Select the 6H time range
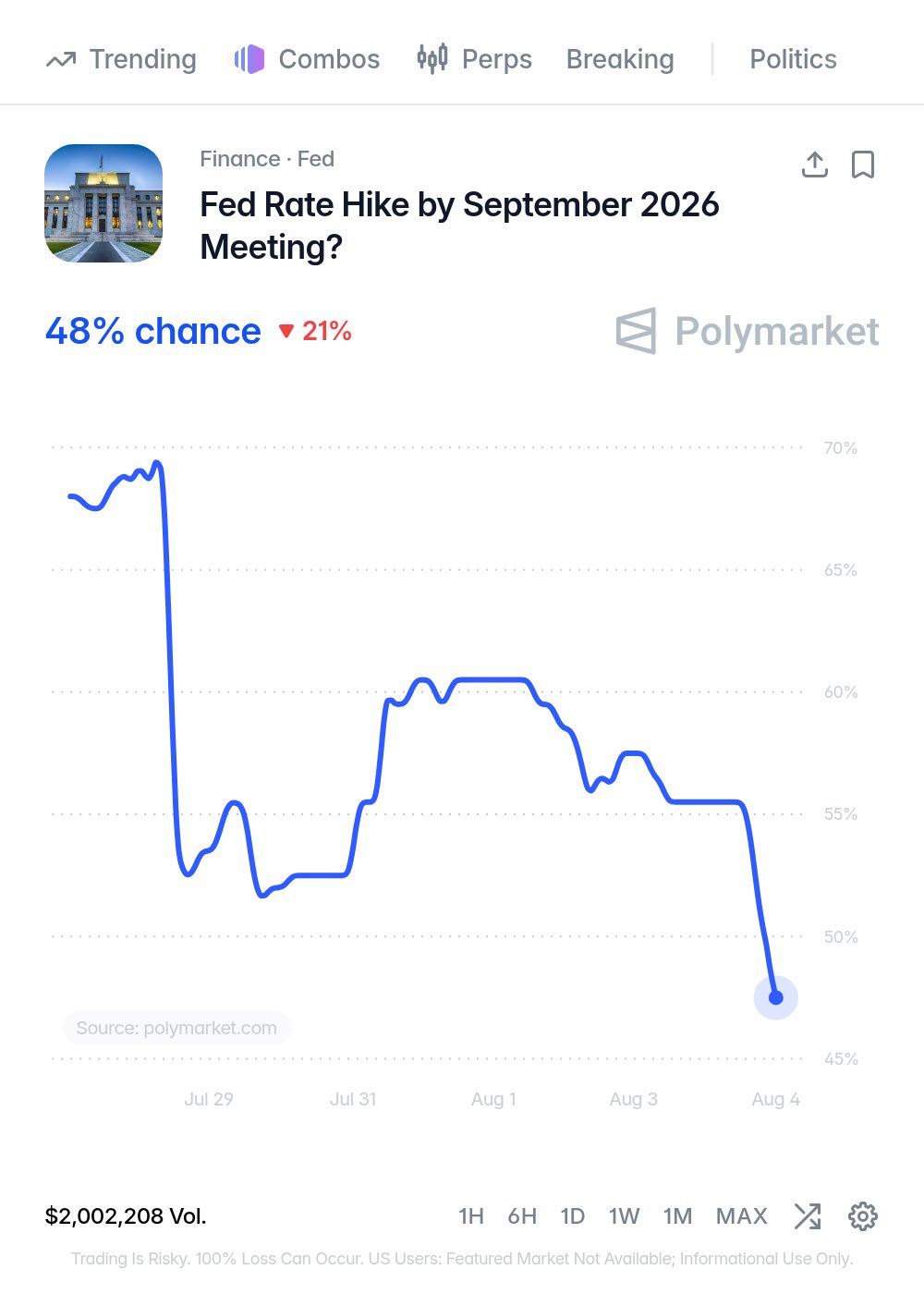The width and height of the screenshot is (924, 1294). point(522,1216)
